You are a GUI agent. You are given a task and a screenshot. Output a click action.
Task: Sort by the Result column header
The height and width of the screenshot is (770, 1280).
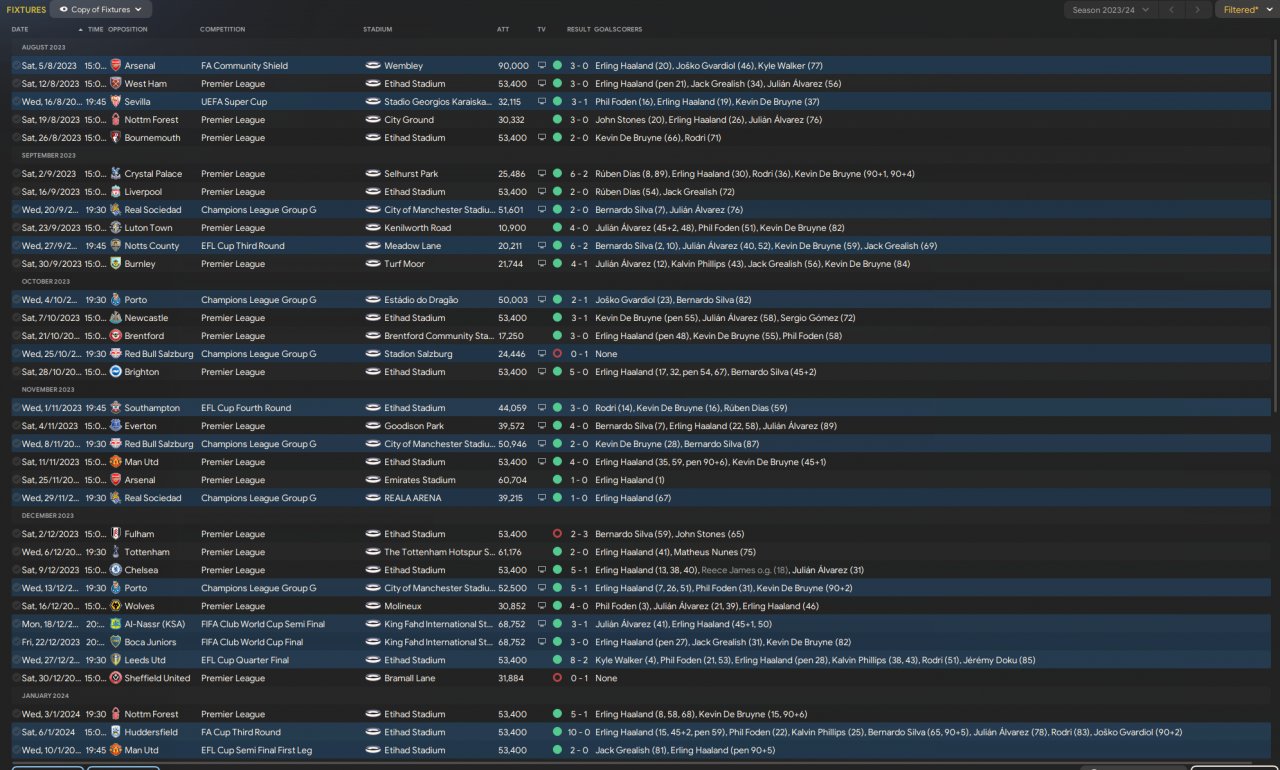(x=578, y=30)
